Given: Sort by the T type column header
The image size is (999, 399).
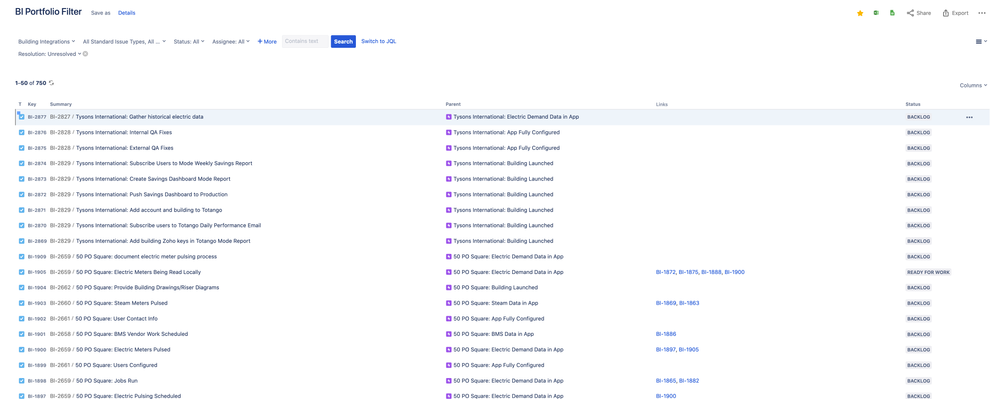Looking at the screenshot, I should 20,104.
